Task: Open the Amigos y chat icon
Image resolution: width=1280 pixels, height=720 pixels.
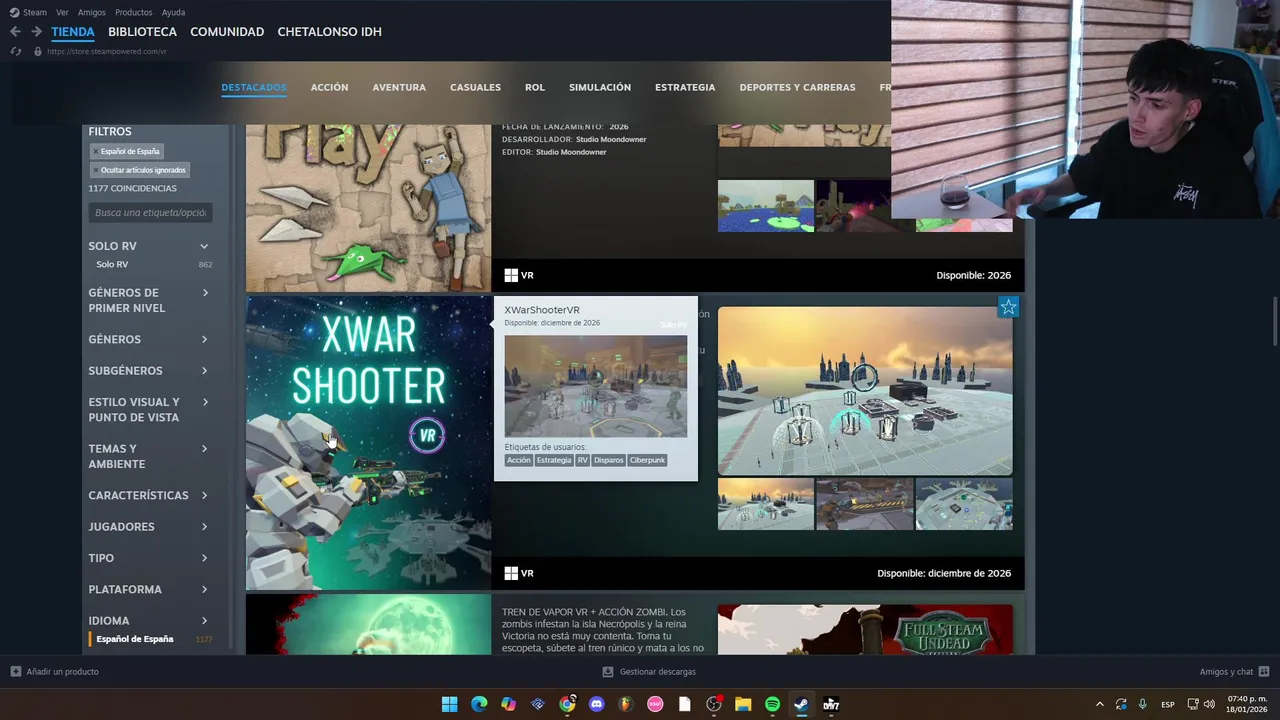Action: [1264, 672]
